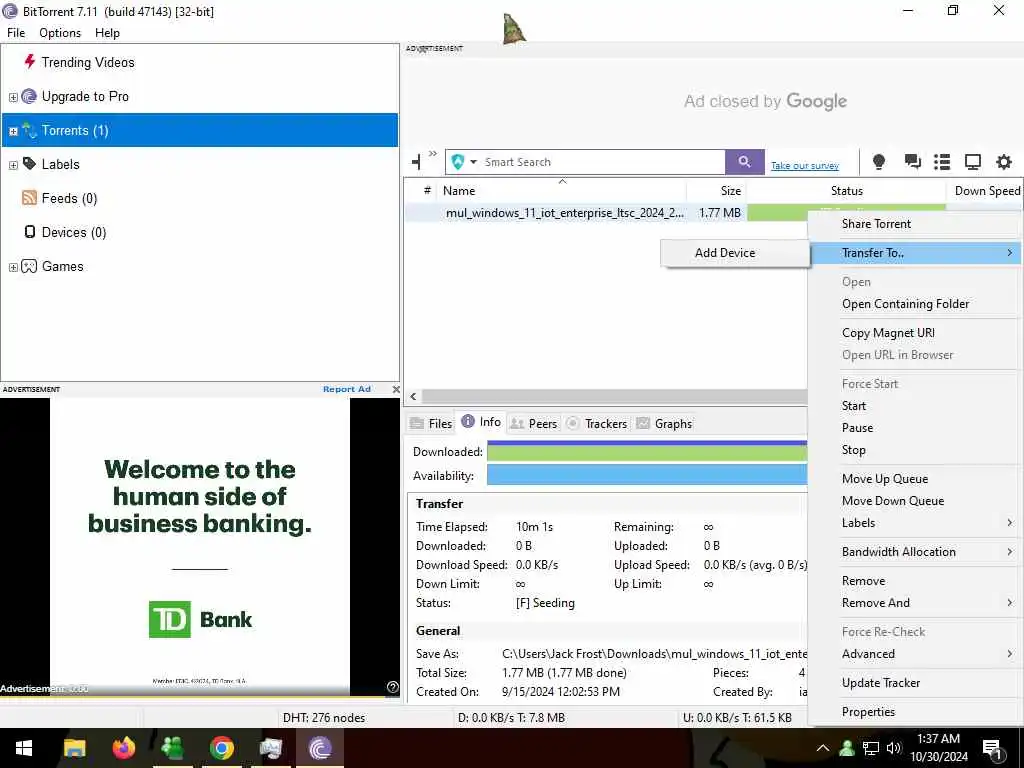Click the purple Smart Search magnifier button

744,161
